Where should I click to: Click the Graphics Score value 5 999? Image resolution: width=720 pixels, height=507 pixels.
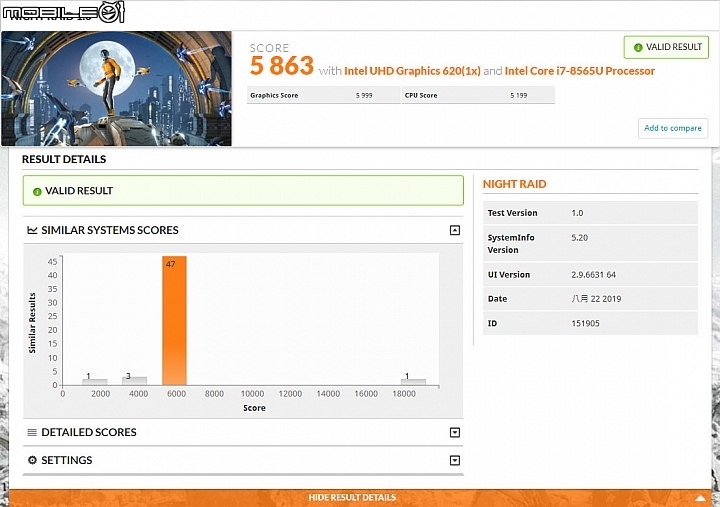364,96
